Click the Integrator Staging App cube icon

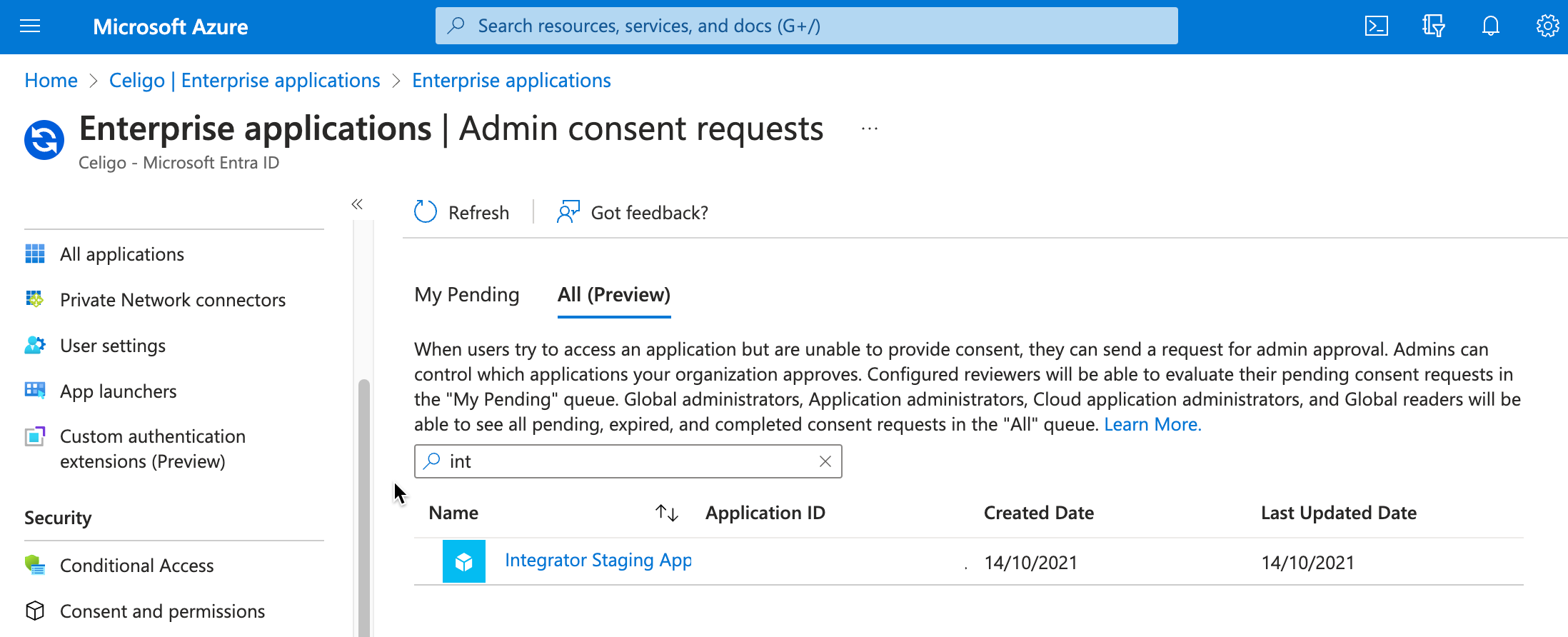464,562
